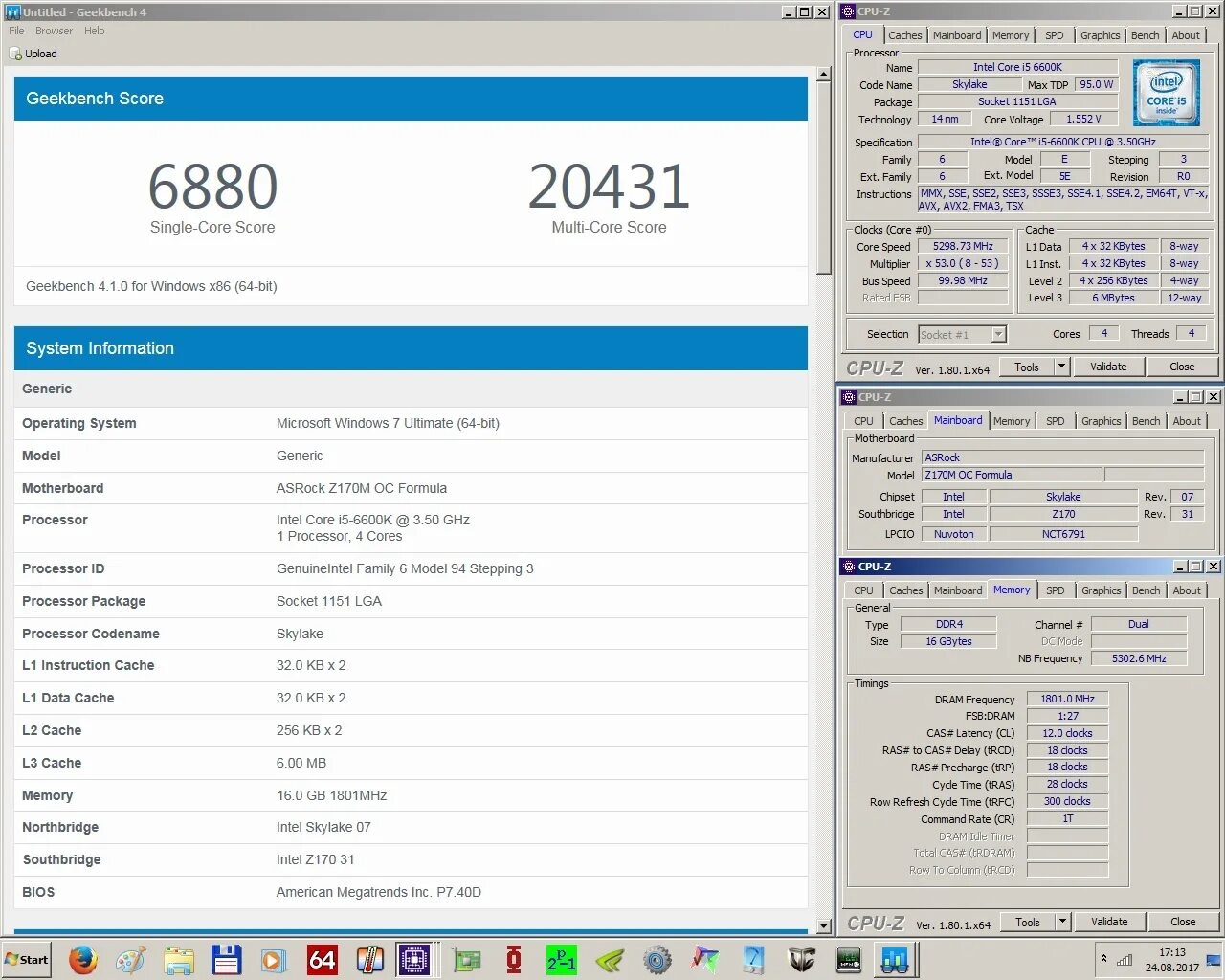Open Graphics tab in CPU-Z processor window
Screen dimensions: 1225x980
[1100, 35]
